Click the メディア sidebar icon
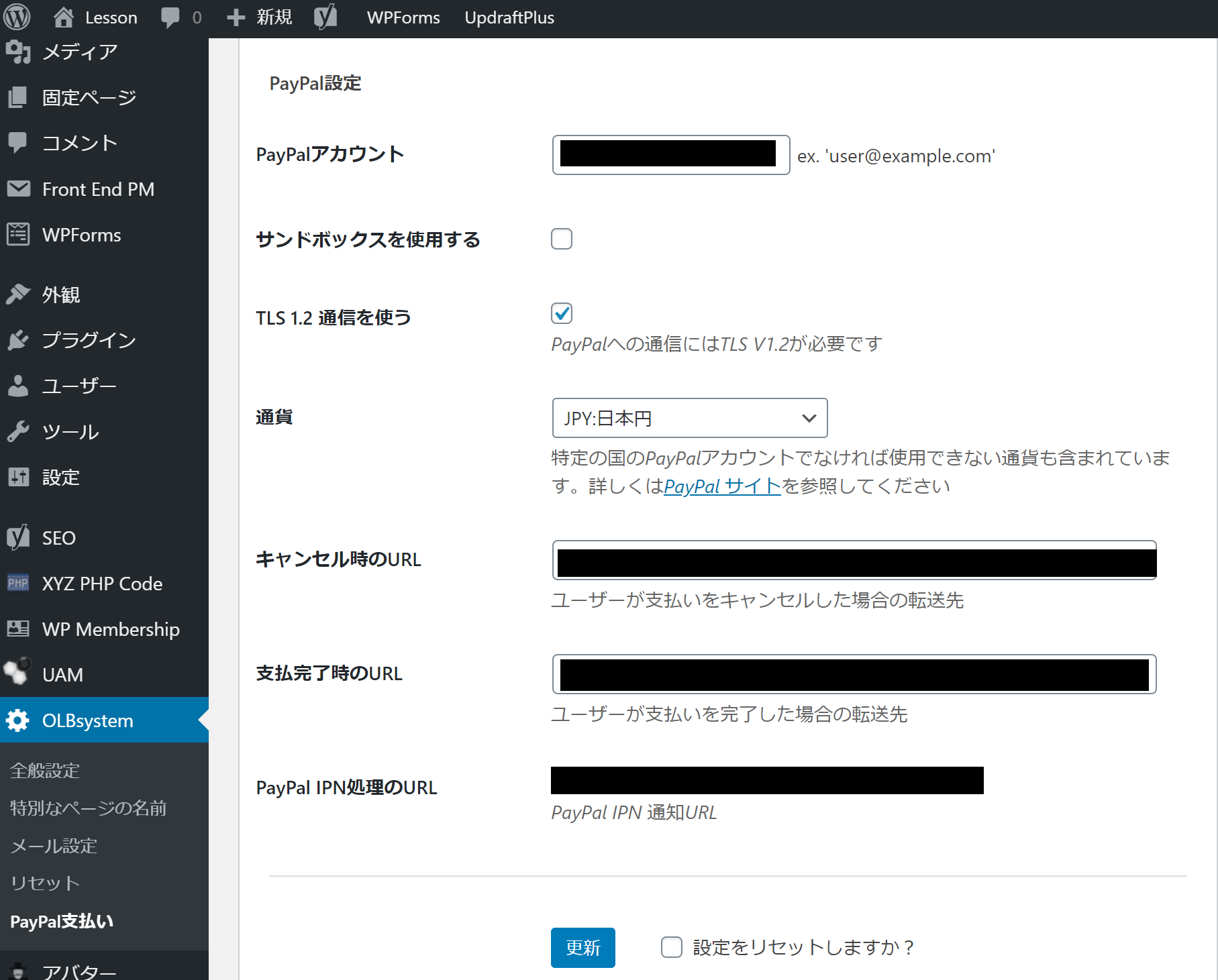The image size is (1218, 980). coord(18,52)
